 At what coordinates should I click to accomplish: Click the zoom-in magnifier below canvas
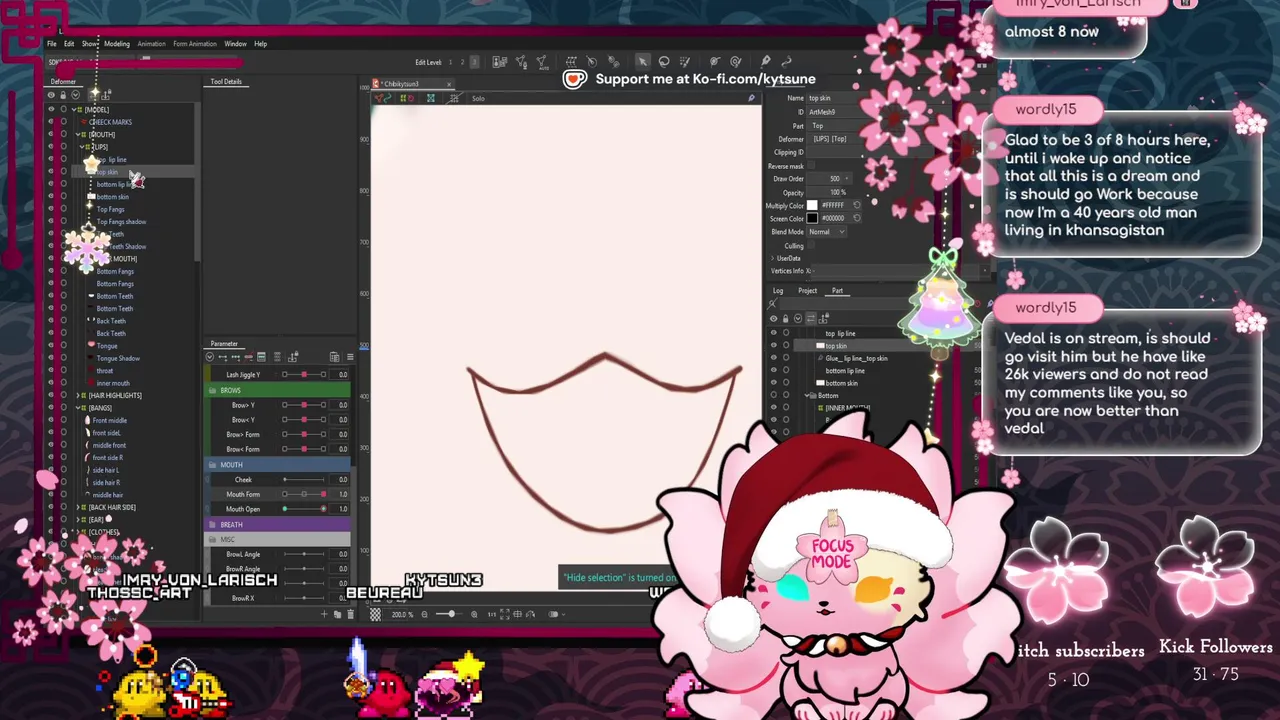tap(474, 614)
